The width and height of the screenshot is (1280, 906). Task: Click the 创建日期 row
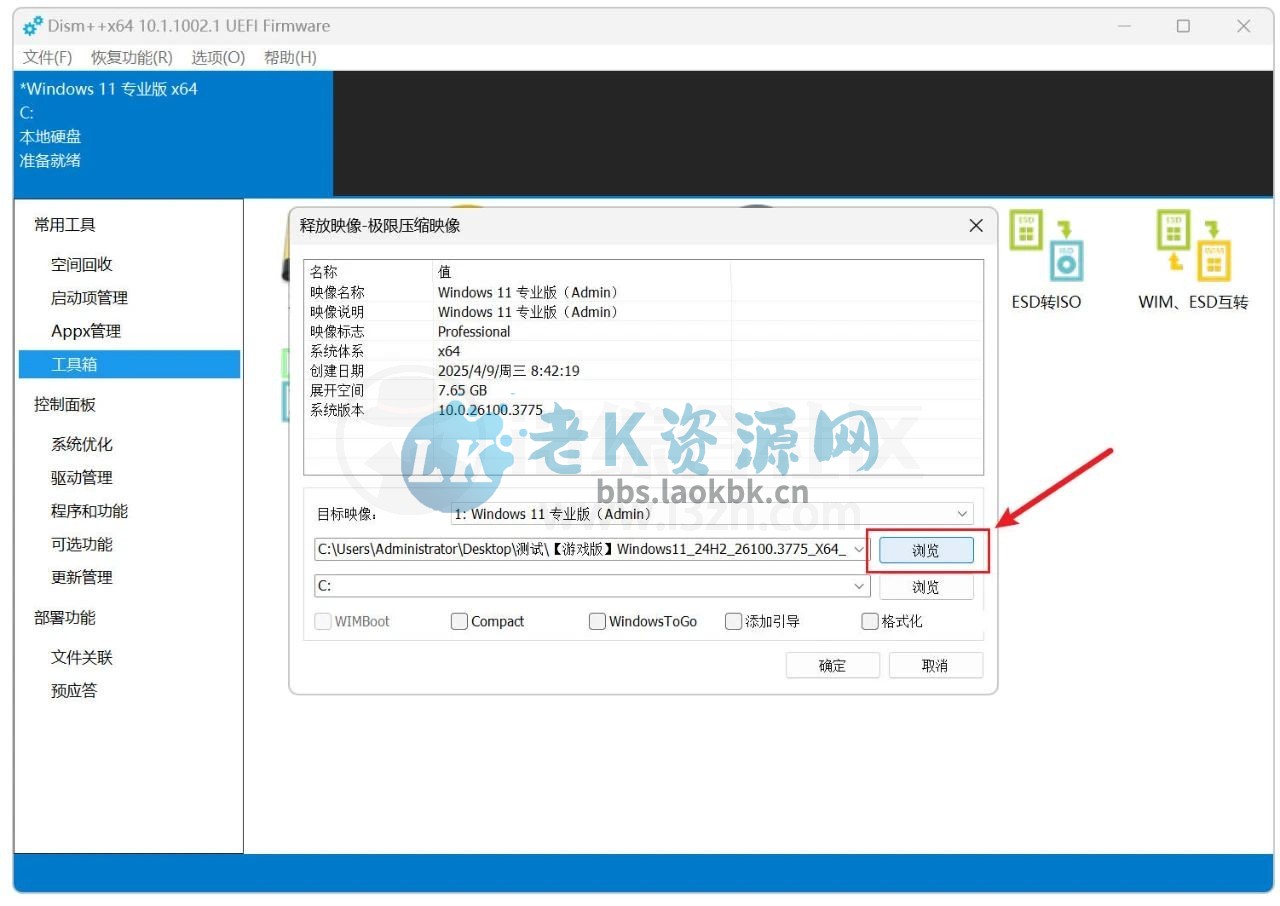point(643,371)
